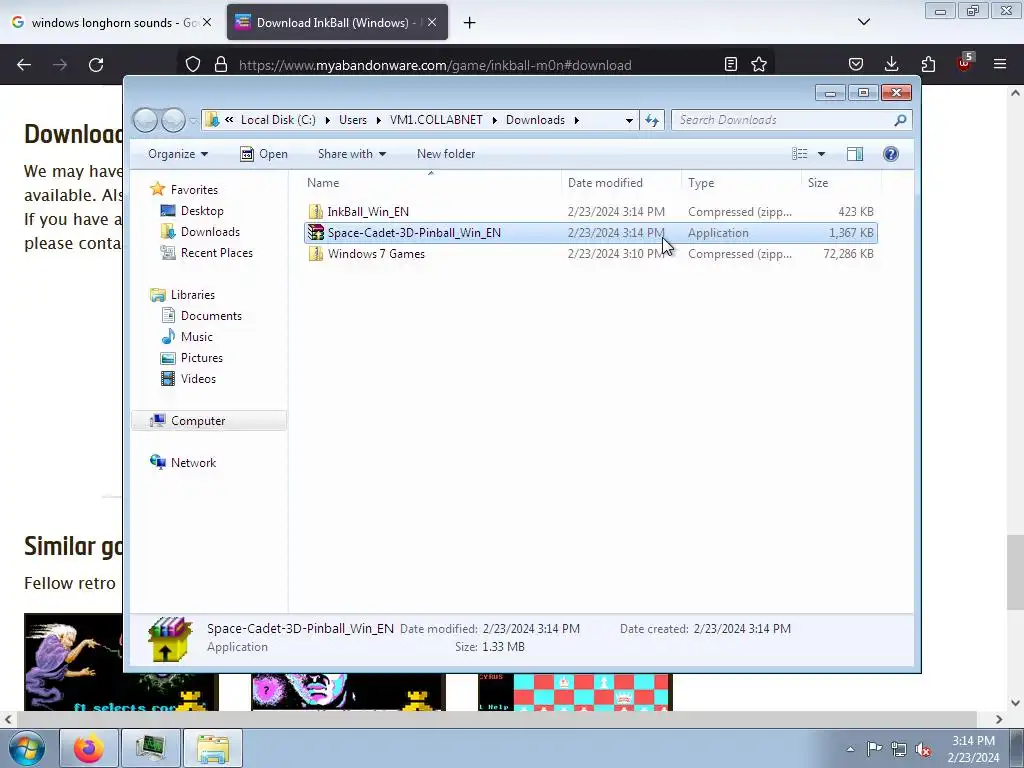Viewport: 1024px width, 768px height.
Task: Click the uBlock Origin extension icon
Action: click(965, 63)
